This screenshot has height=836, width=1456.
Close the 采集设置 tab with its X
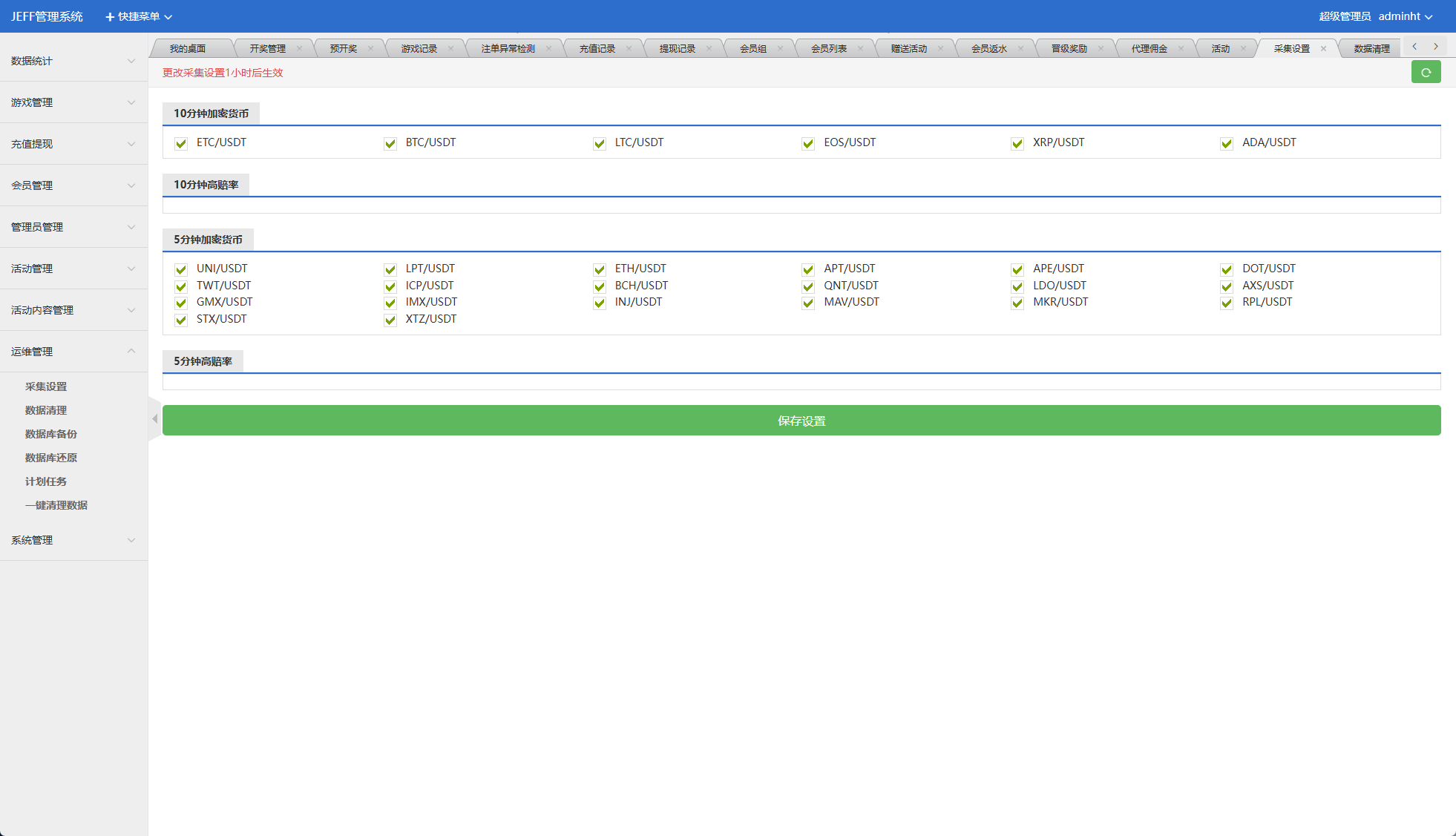(x=1323, y=49)
